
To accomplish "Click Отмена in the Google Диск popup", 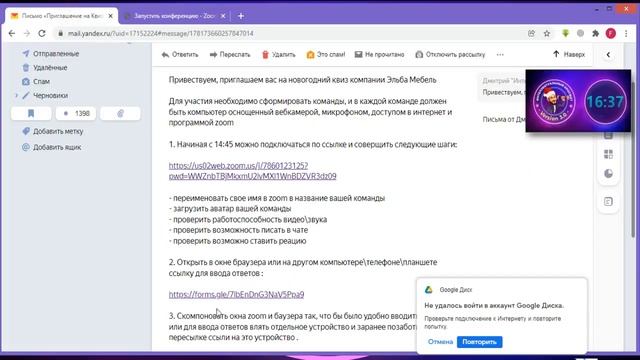I will click(x=440, y=342).
